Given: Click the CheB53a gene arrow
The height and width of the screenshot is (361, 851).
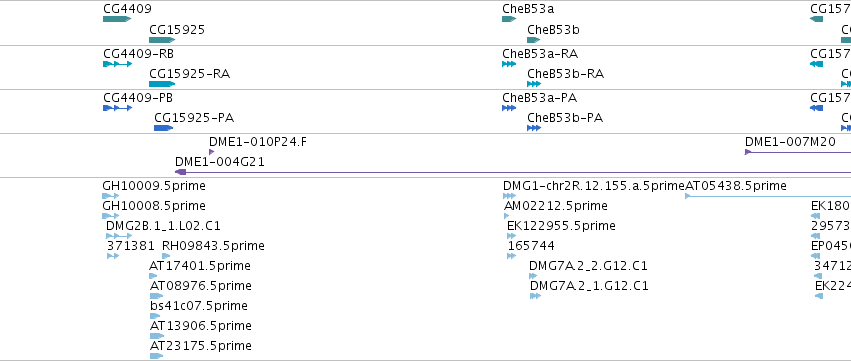Looking at the screenshot, I should click(x=509, y=19).
